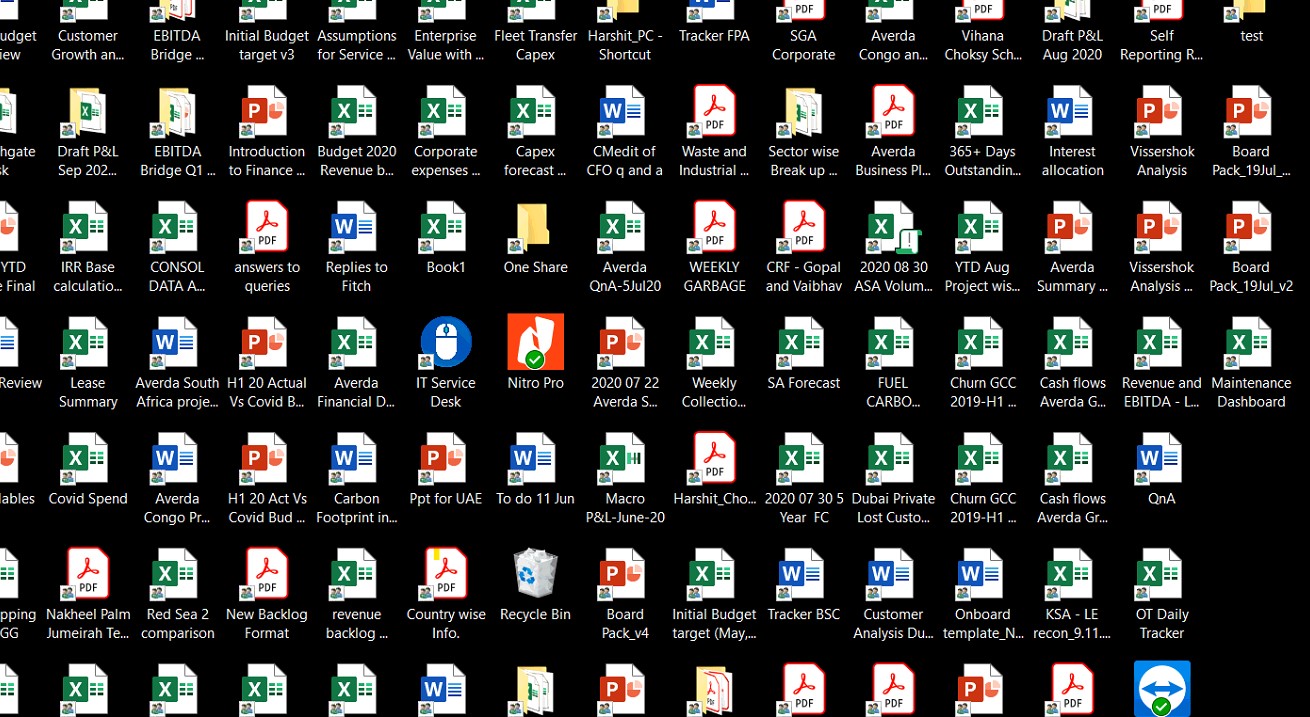Open the Ppt for UAE presentation

point(446,458)
